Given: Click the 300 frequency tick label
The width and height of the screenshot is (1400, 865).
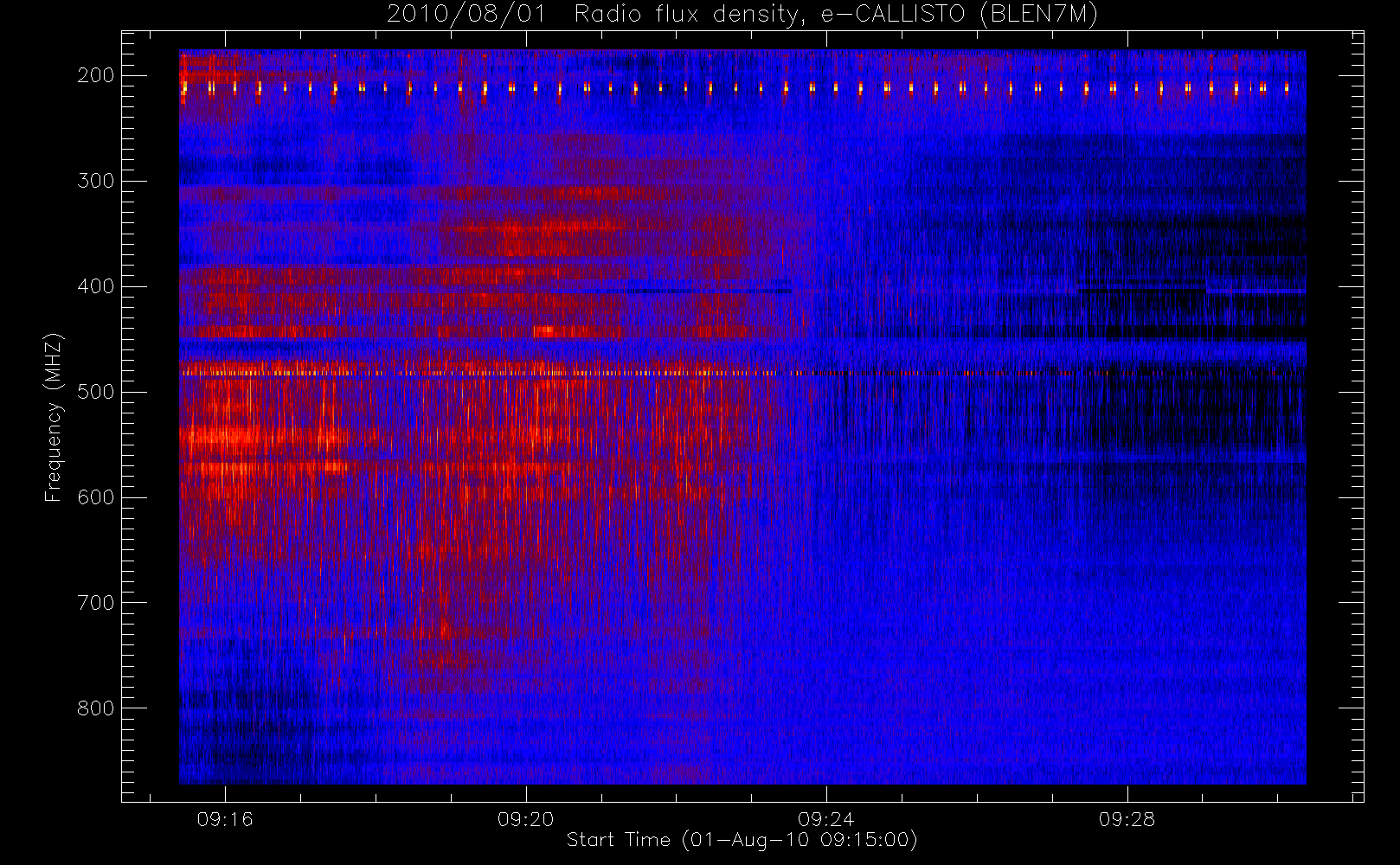Looking at the screenshot, I should (x=96, y=181).
